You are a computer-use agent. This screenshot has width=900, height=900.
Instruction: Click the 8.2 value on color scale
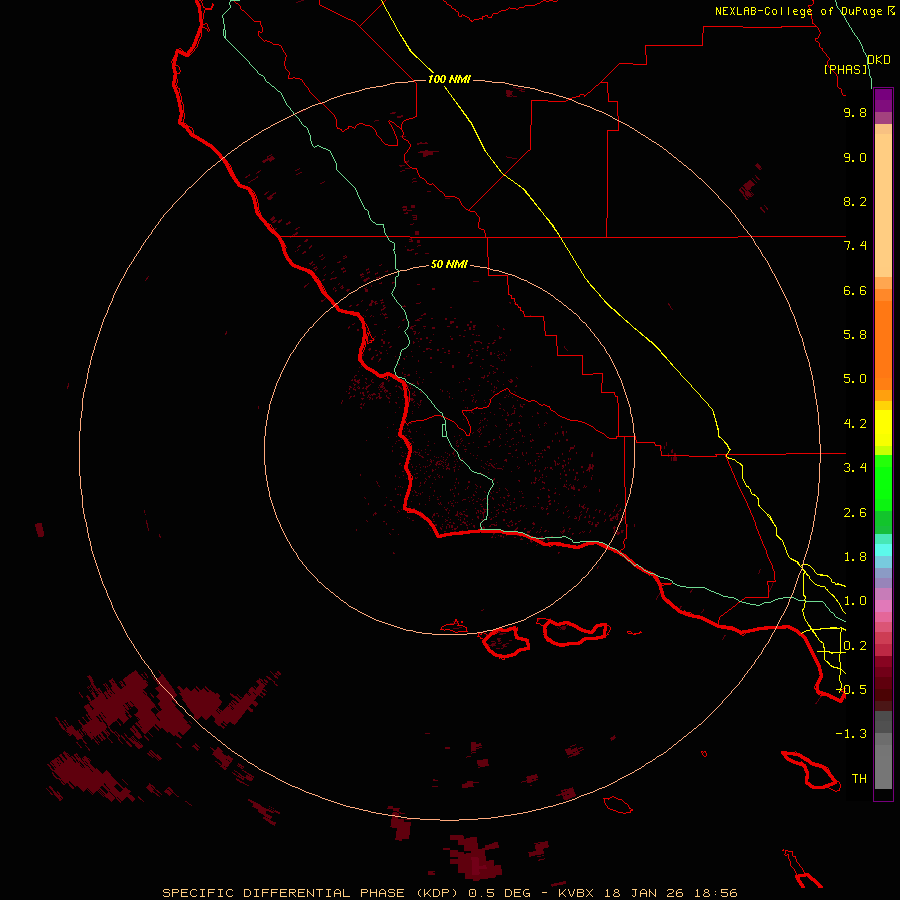pos(855,201)
